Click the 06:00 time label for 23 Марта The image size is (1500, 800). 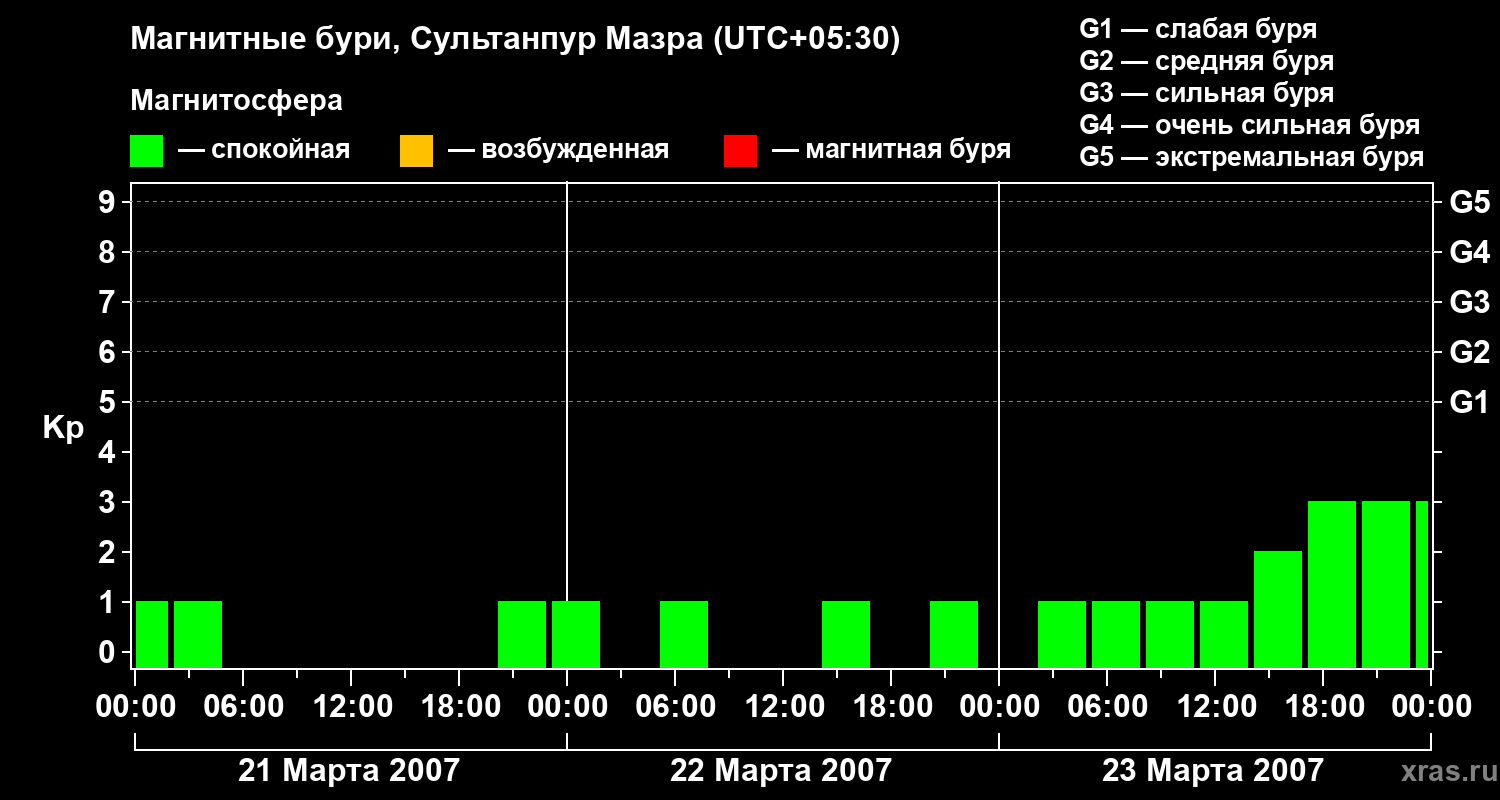click(1107, 707)
